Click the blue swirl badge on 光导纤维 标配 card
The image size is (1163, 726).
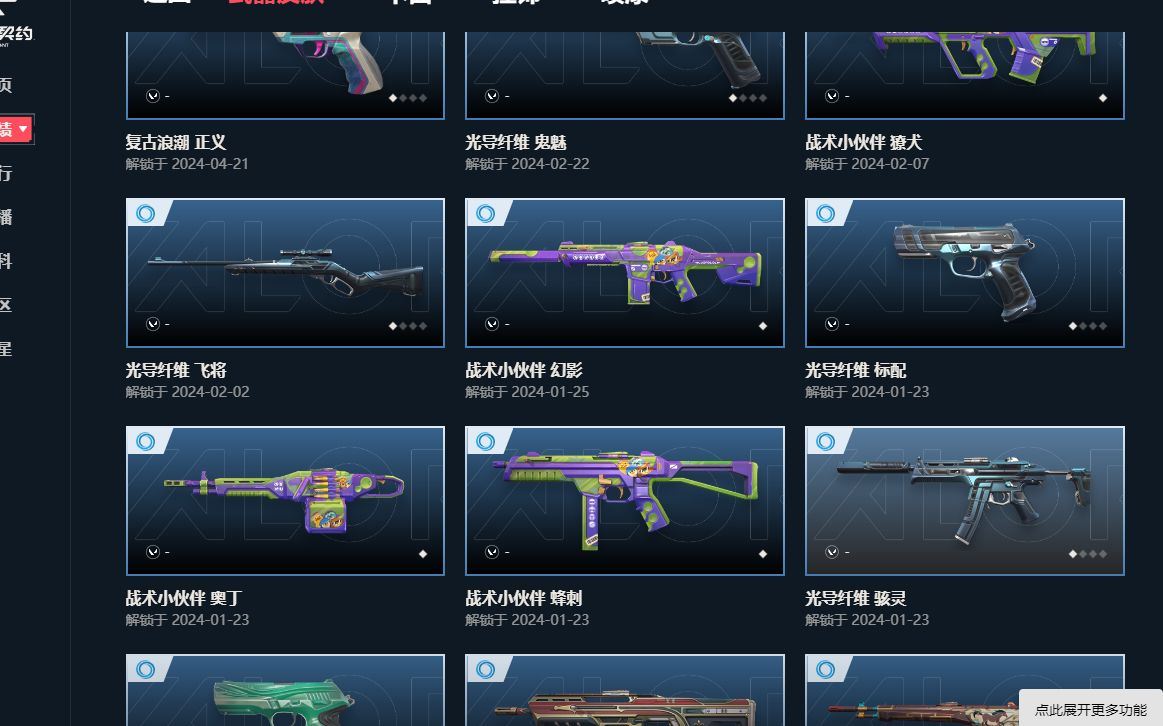coord(825,214)
